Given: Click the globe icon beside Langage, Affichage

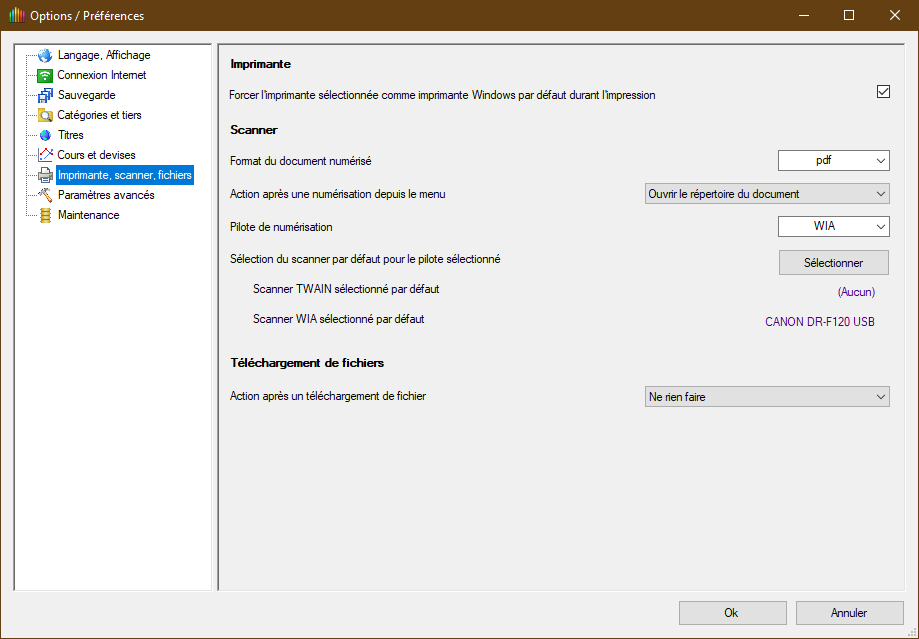Looking at the screenshot, I should pyautogui.click(x=45, y=56).
